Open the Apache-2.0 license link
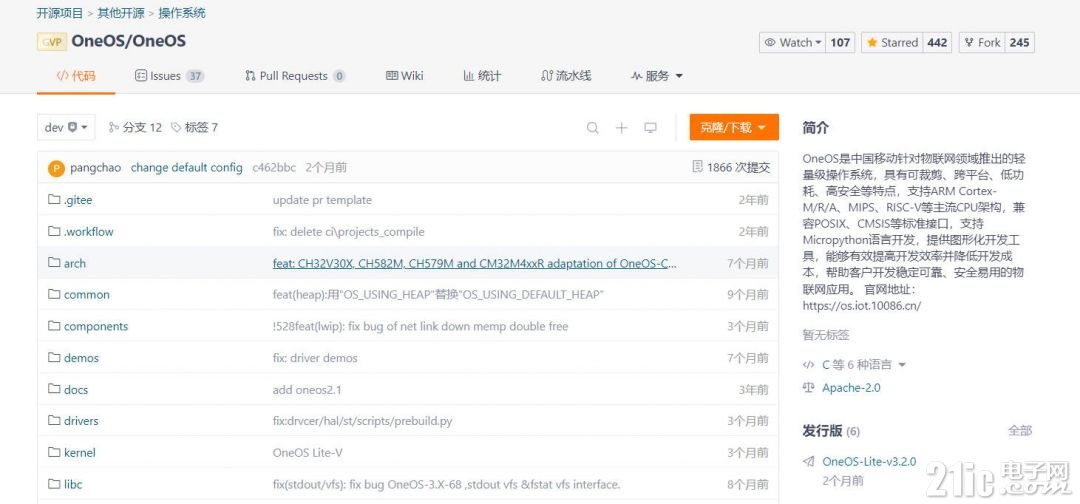The height and width of the screenshot is (504, 1080). pos(851,388)
